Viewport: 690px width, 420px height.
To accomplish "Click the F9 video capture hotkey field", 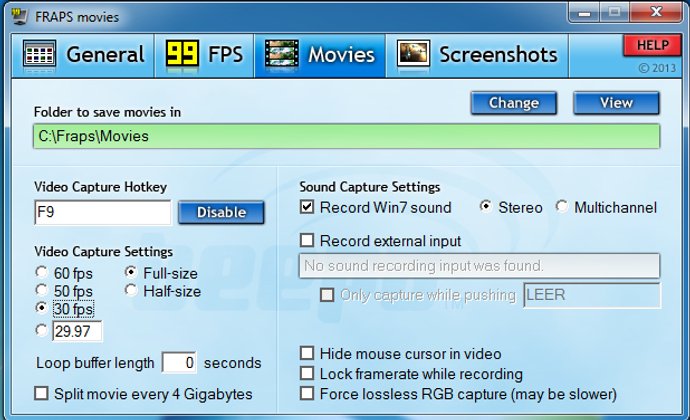I will (x=103, y=212).
